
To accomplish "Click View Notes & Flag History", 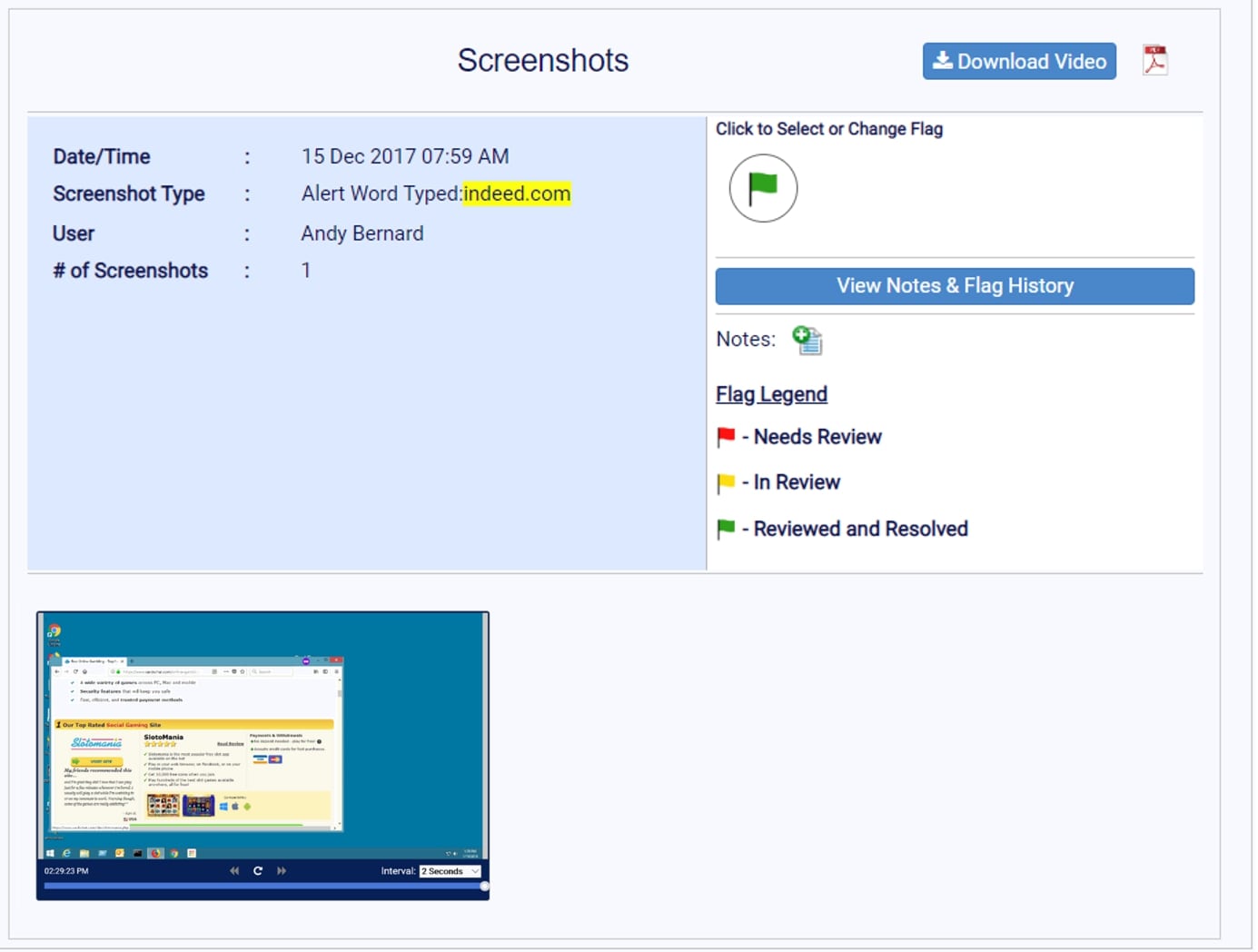I will coord(955,285).
